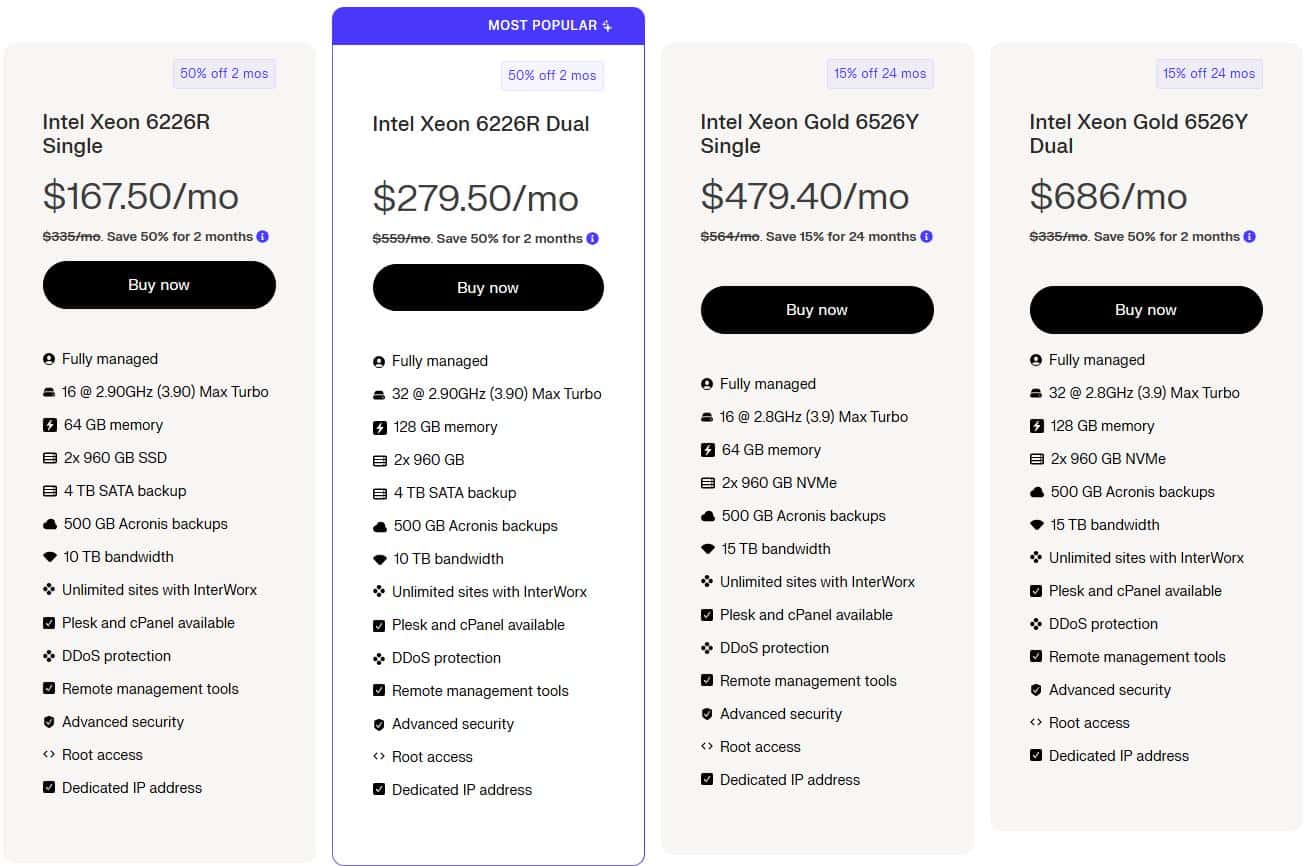Viewport: 1308px width, 866px height.
Task: Click the checkbox icon beside Remote management tools in 6226R Dual
Action: (379, 691)
